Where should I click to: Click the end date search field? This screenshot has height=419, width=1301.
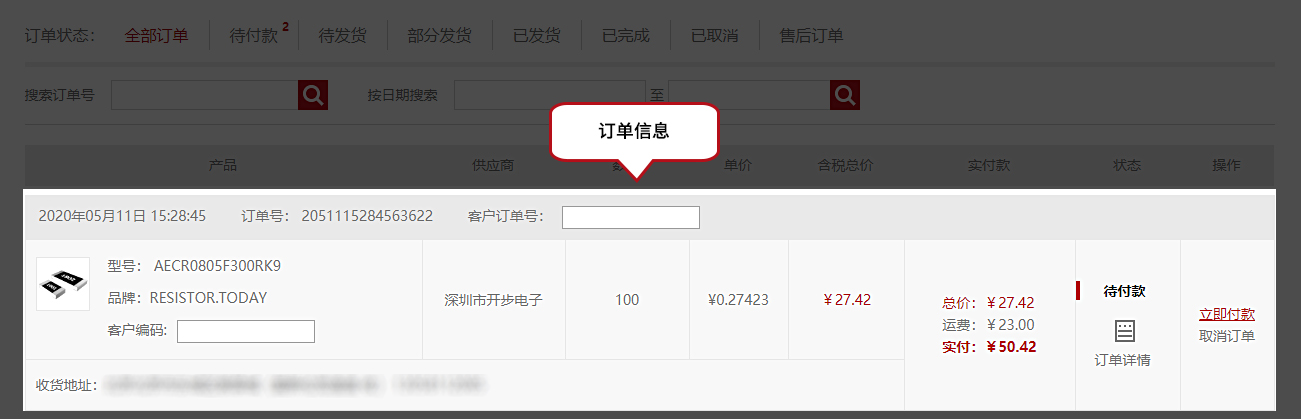coord(749,95)
